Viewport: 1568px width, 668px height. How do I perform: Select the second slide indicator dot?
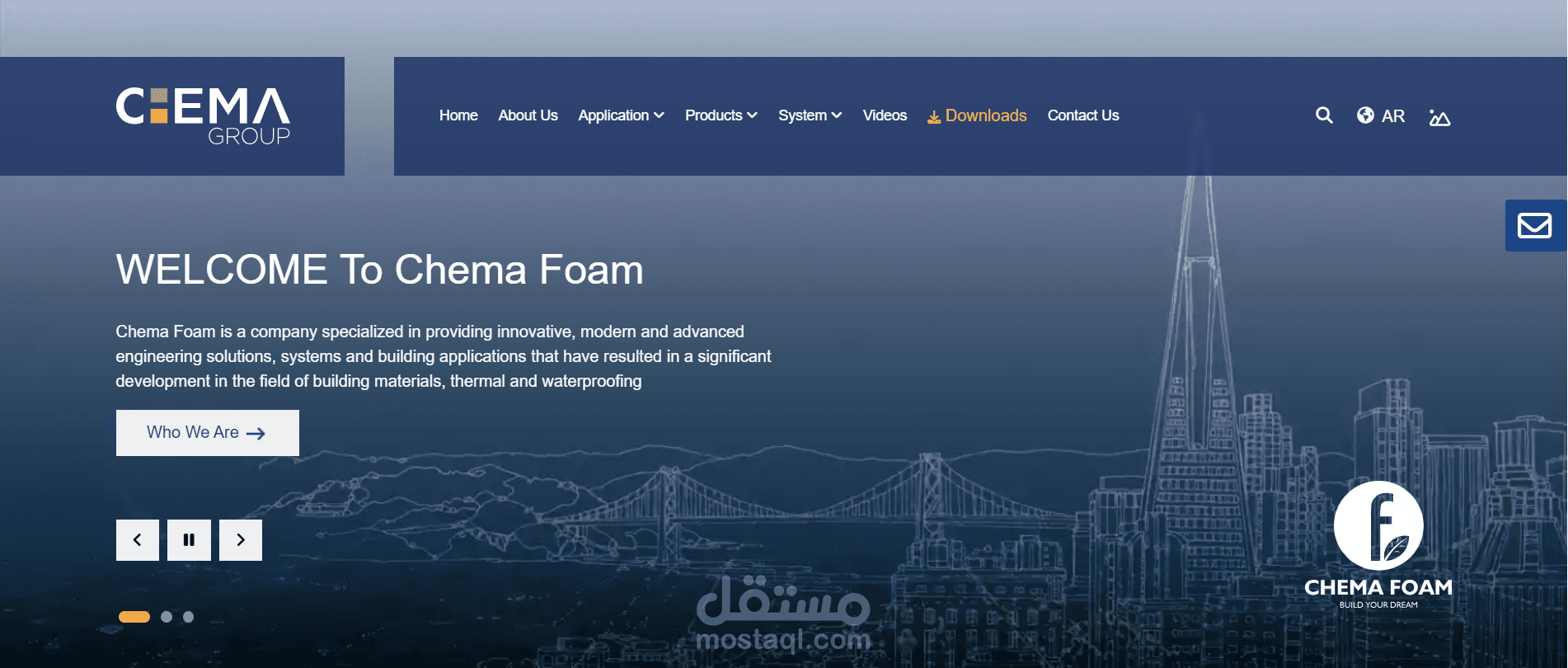pyautogui.click(x=167, y=617)
